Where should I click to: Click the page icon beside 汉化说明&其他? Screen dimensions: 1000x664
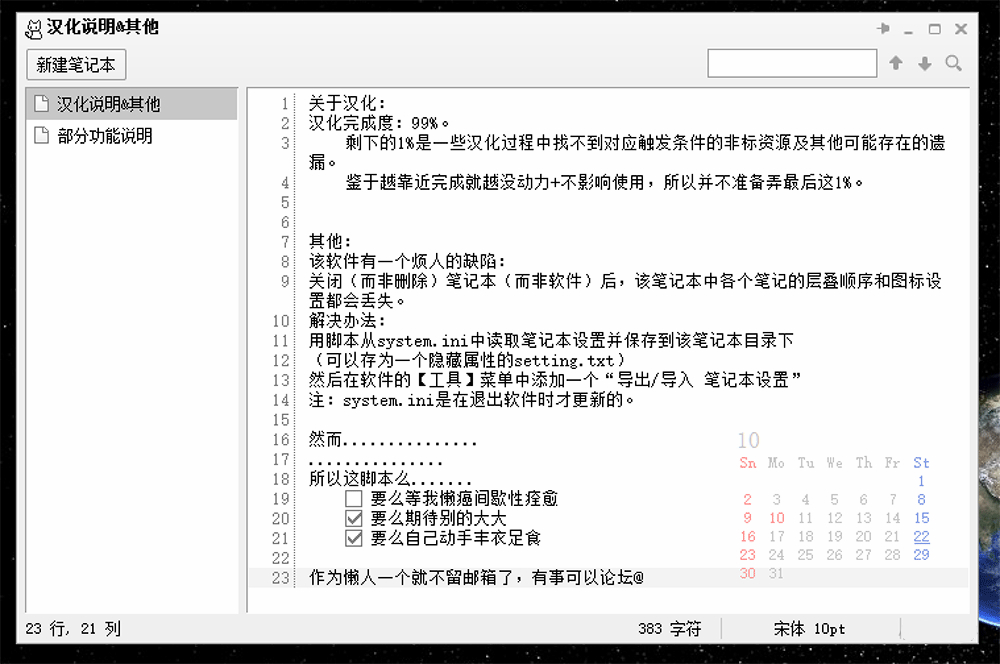pyautogui.click(x=41, y=103)
